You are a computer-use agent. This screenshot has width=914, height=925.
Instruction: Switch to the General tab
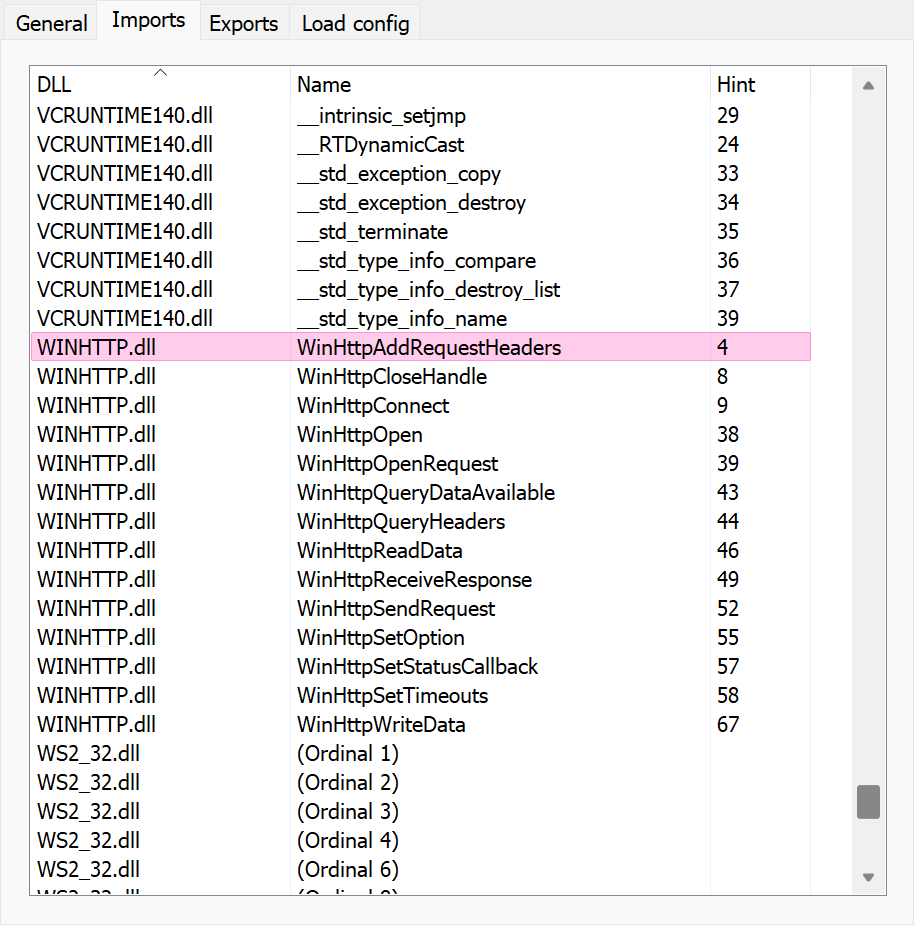pyautogui.click(x=52, y=23)
